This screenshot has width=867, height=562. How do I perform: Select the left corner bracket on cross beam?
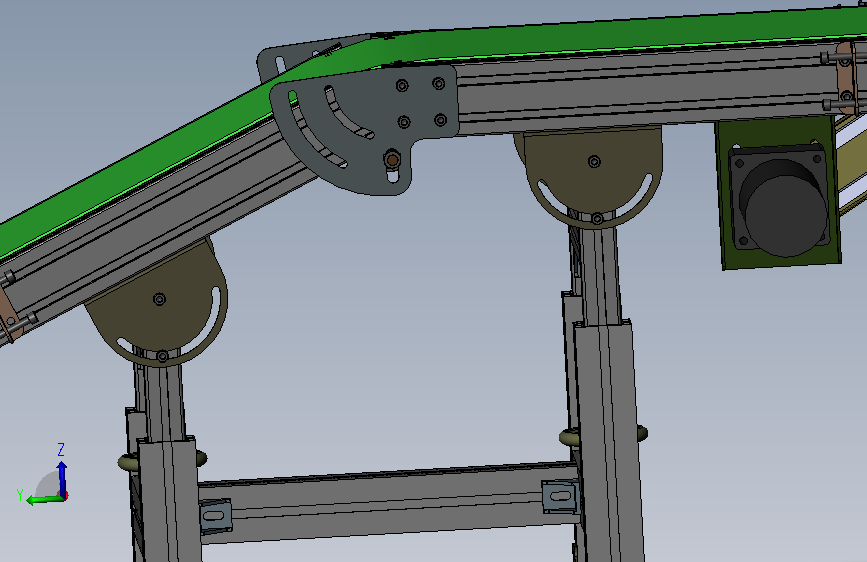[x=215, y=516]
